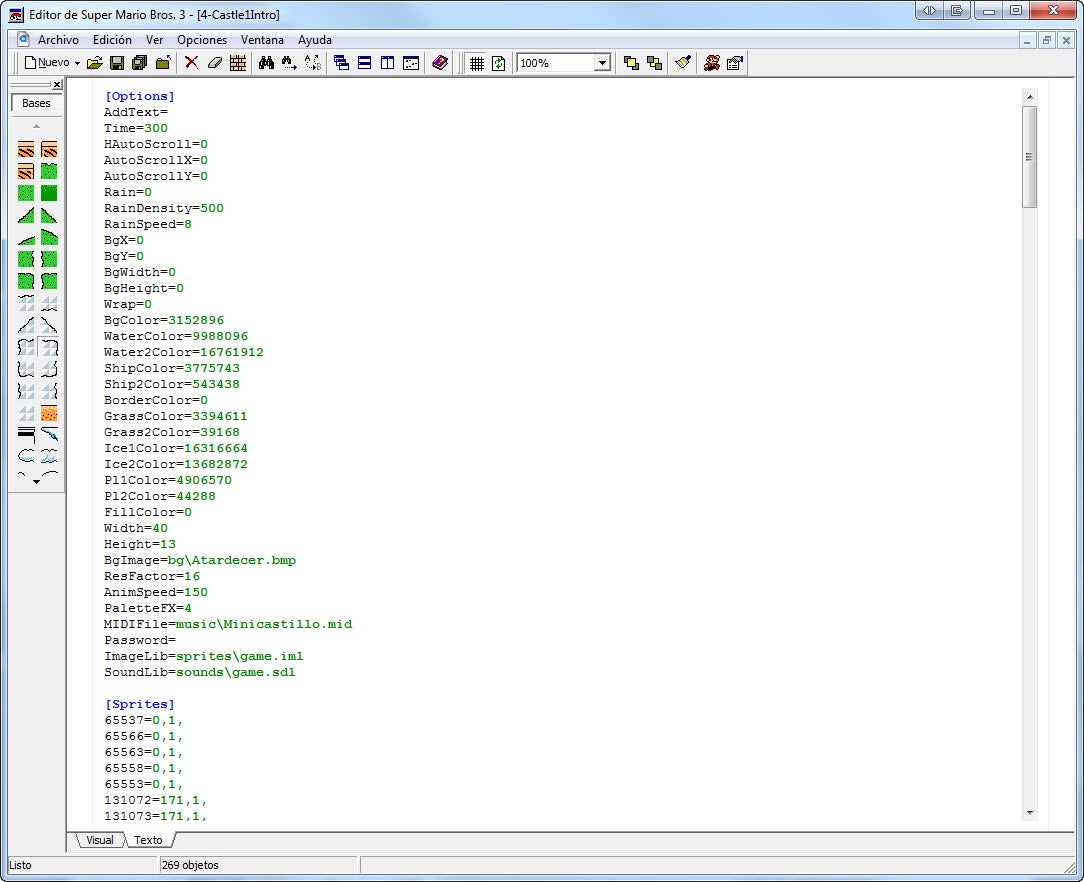Click the Bases palette button
The image size is (1084, 882).
click(36, 103)
